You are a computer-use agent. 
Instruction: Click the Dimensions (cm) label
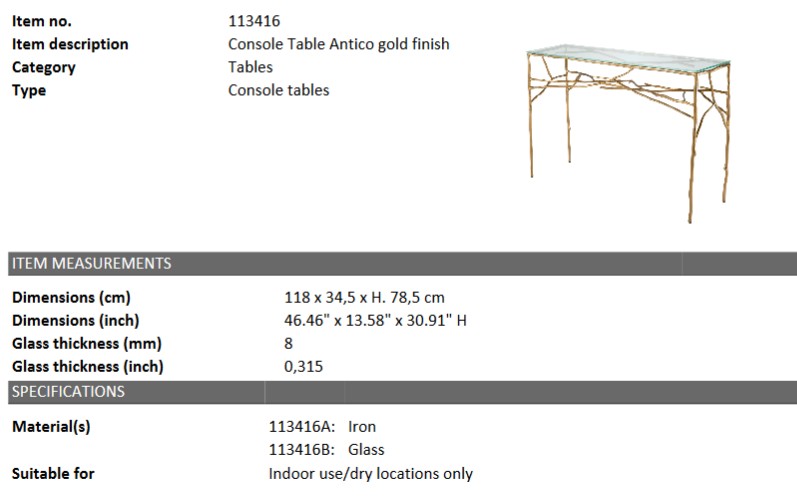71,297
